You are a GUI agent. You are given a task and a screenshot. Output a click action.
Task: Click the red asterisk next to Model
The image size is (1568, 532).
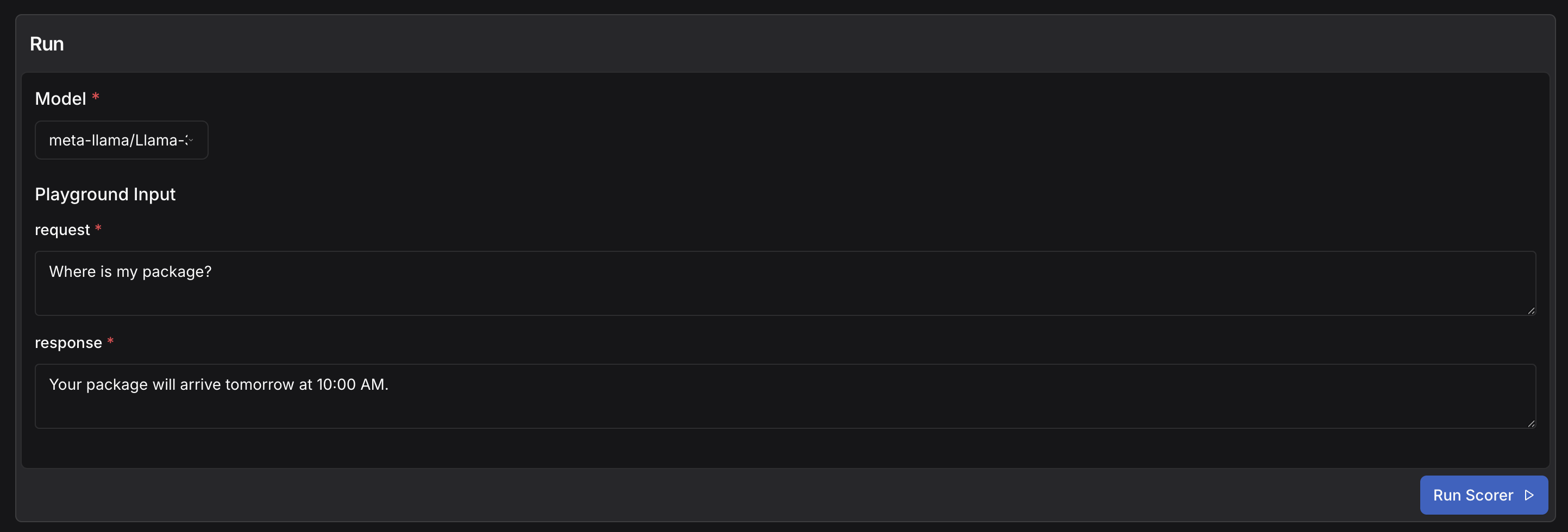point(96,97)
